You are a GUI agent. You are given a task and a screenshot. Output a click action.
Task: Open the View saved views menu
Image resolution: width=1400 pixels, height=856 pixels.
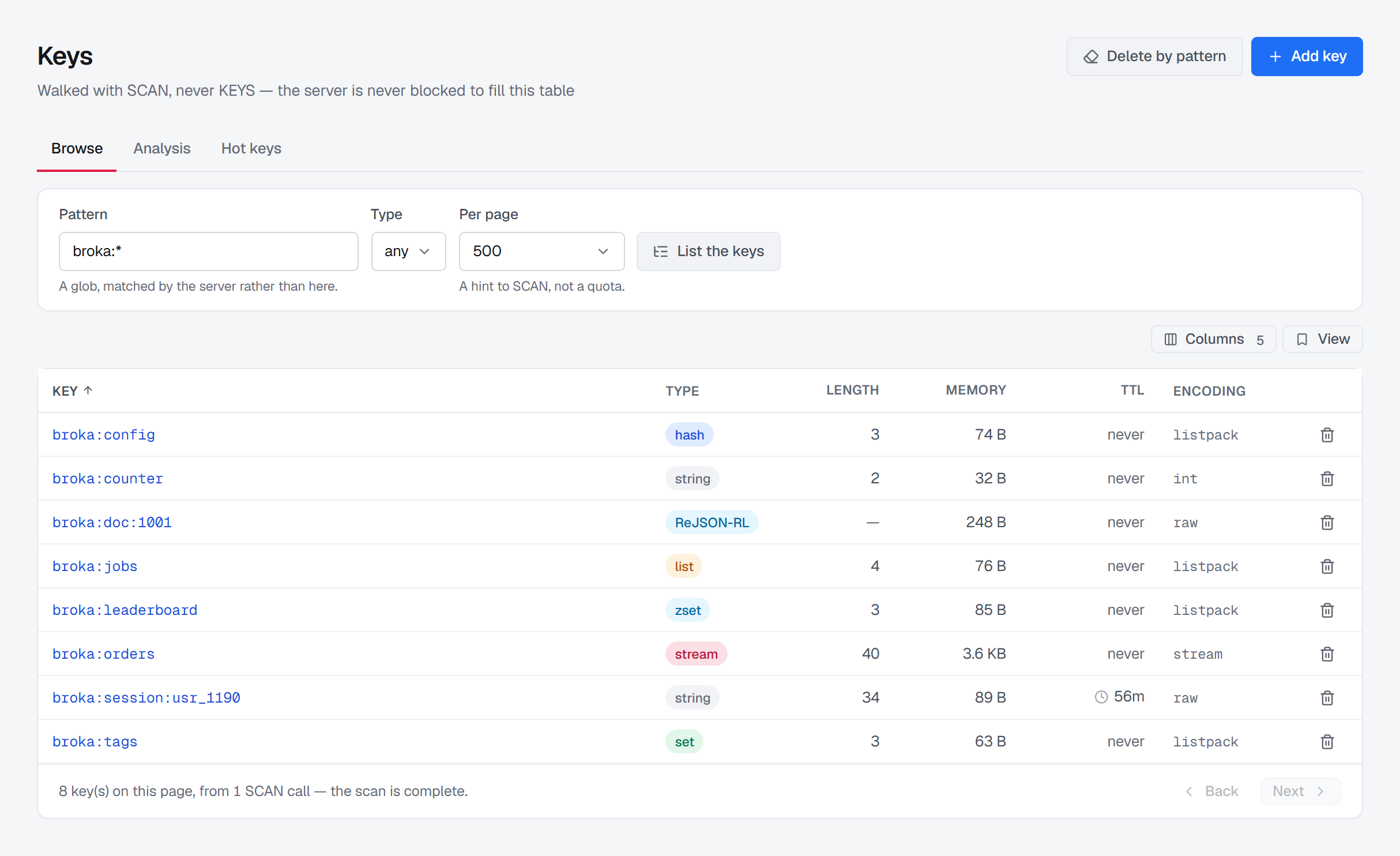click(x=1322, y=339)
